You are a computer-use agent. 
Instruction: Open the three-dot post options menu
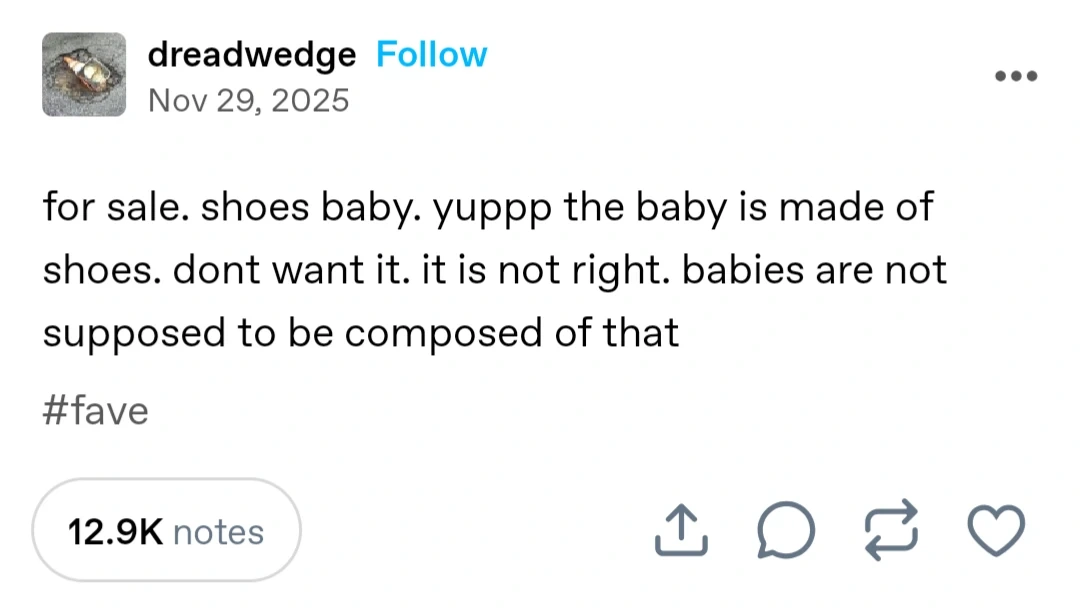[1016, 76]
